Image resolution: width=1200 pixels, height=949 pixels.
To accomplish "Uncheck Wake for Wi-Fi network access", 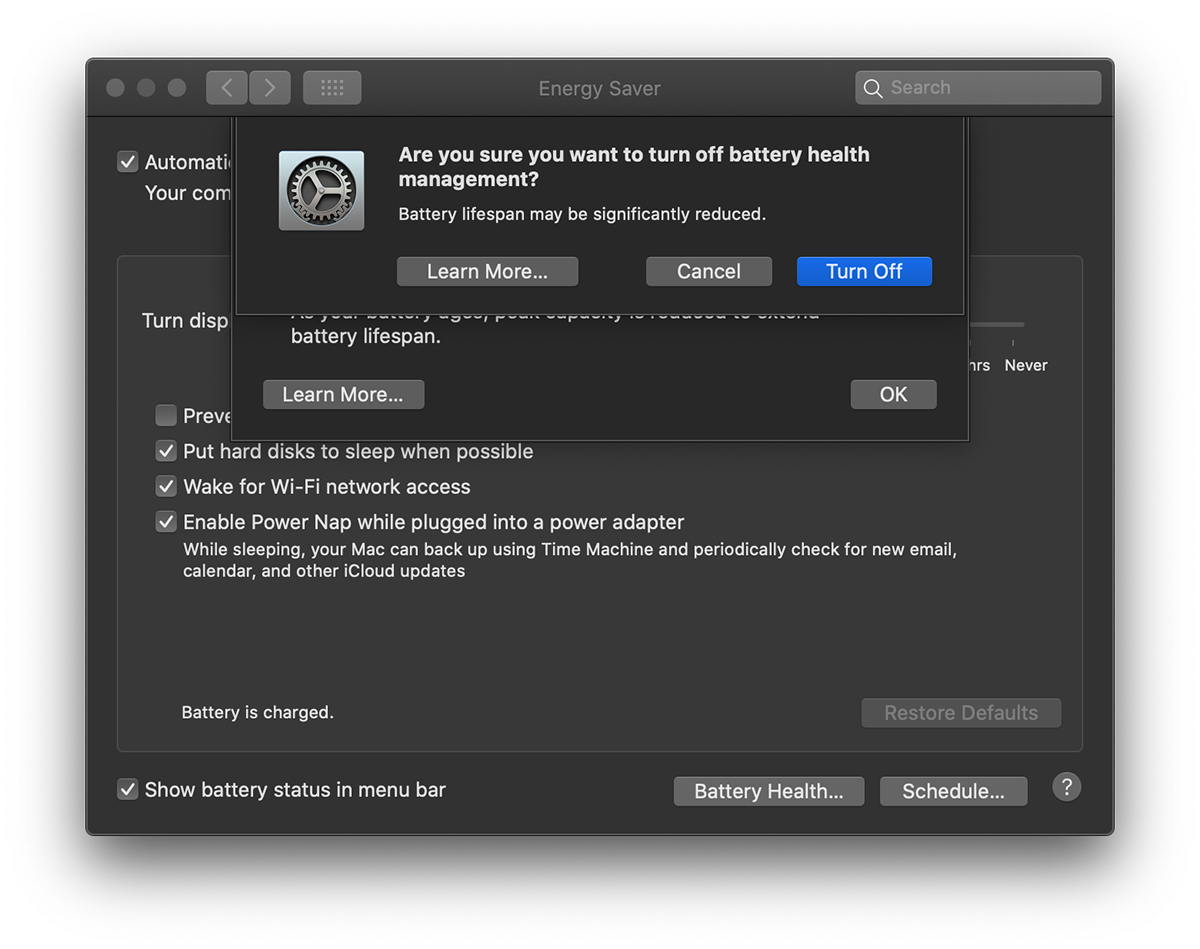I will click(x=166, y=487).
